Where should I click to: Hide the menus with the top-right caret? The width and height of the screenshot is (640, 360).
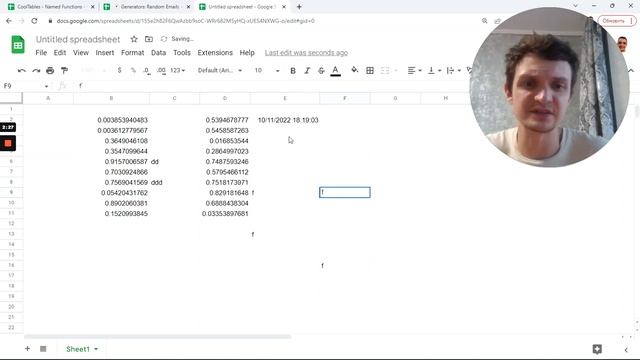[631, 71]
